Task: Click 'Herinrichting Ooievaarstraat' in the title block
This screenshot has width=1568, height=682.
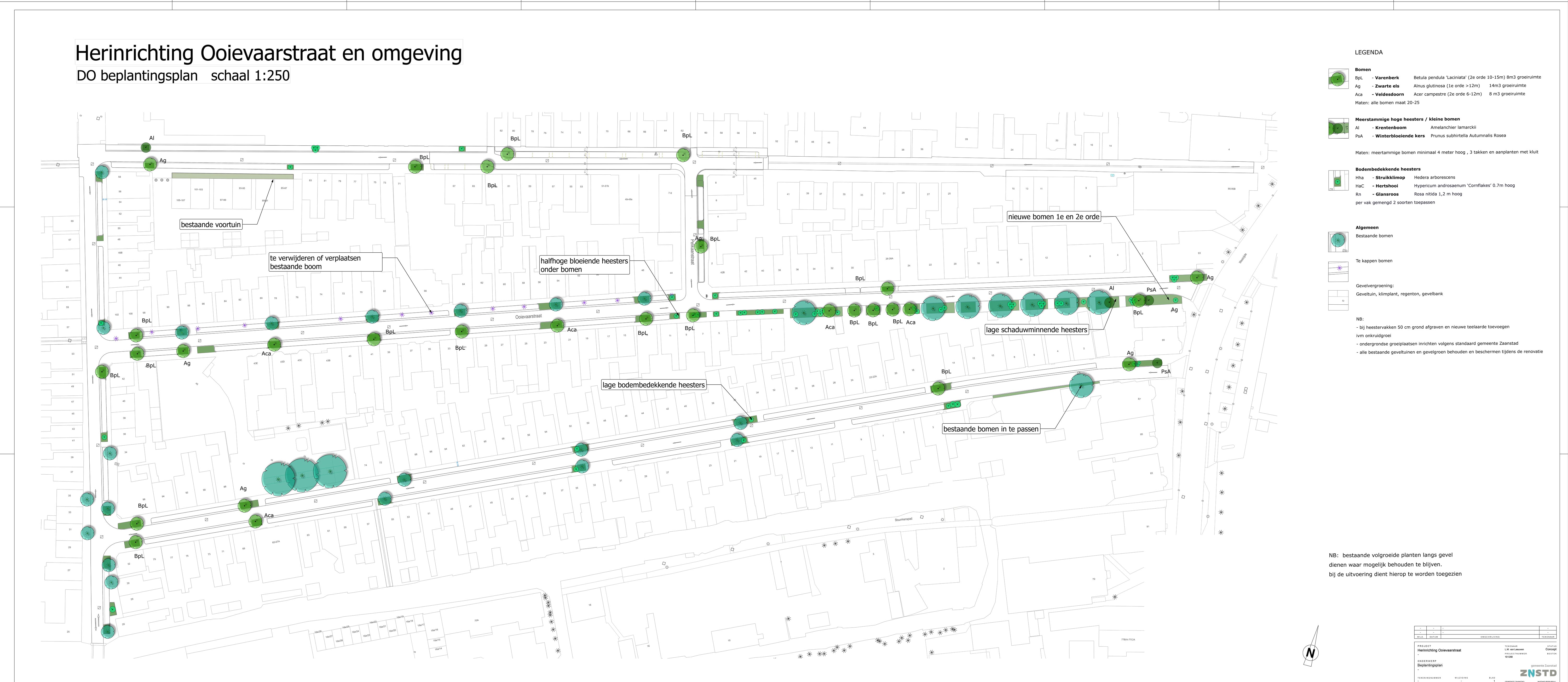Action: pyautogui.click(x=1440, y=650)
